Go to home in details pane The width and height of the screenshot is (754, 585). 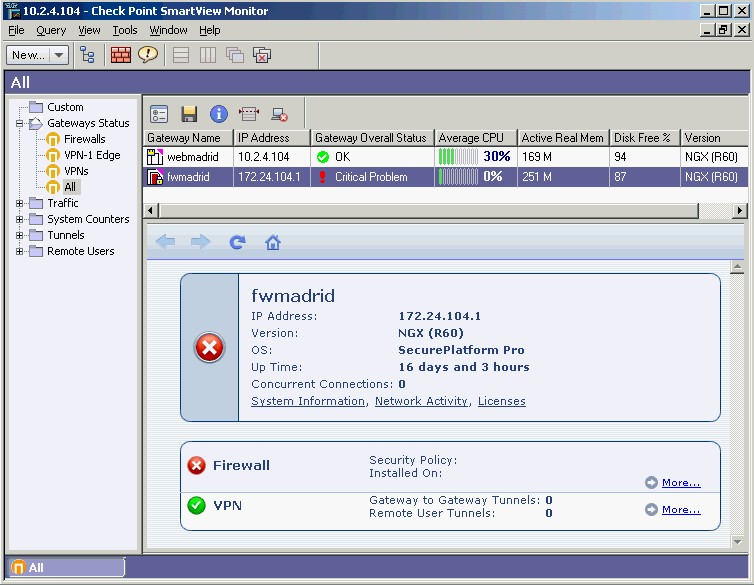coord(272,242)
